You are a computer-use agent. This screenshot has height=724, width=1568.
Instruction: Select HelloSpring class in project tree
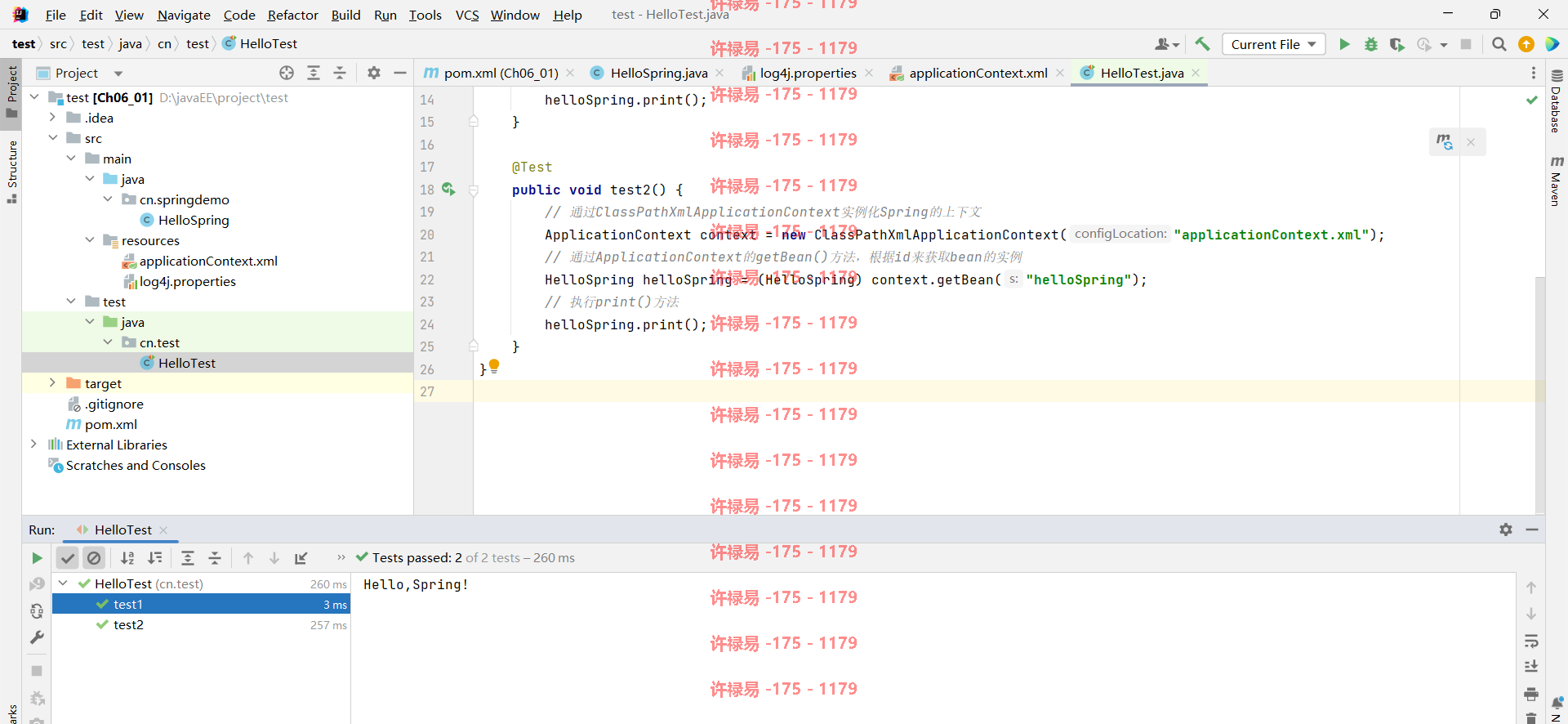click(194, 220)
